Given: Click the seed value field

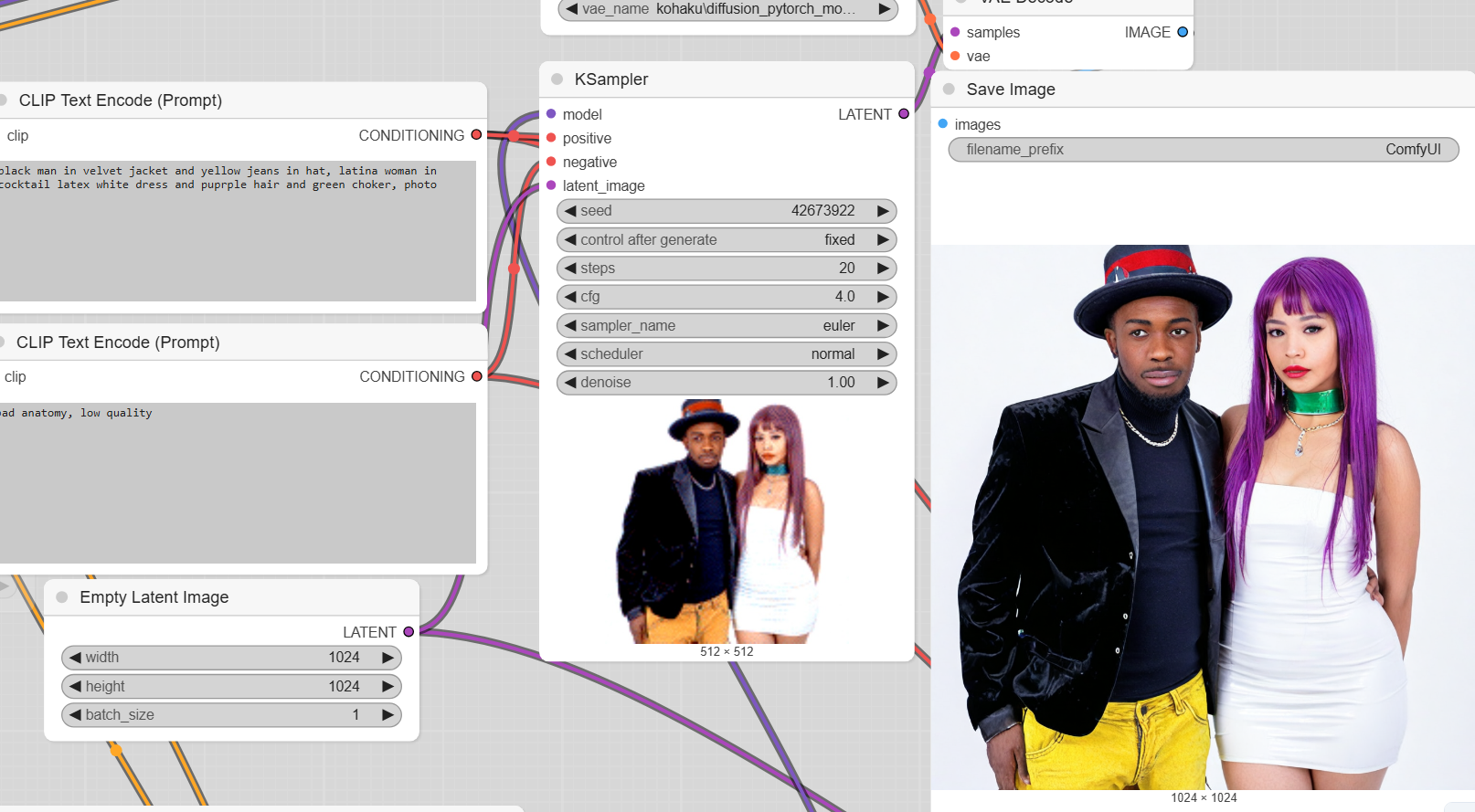Looking at the screenshot, I should coord(727,211).
